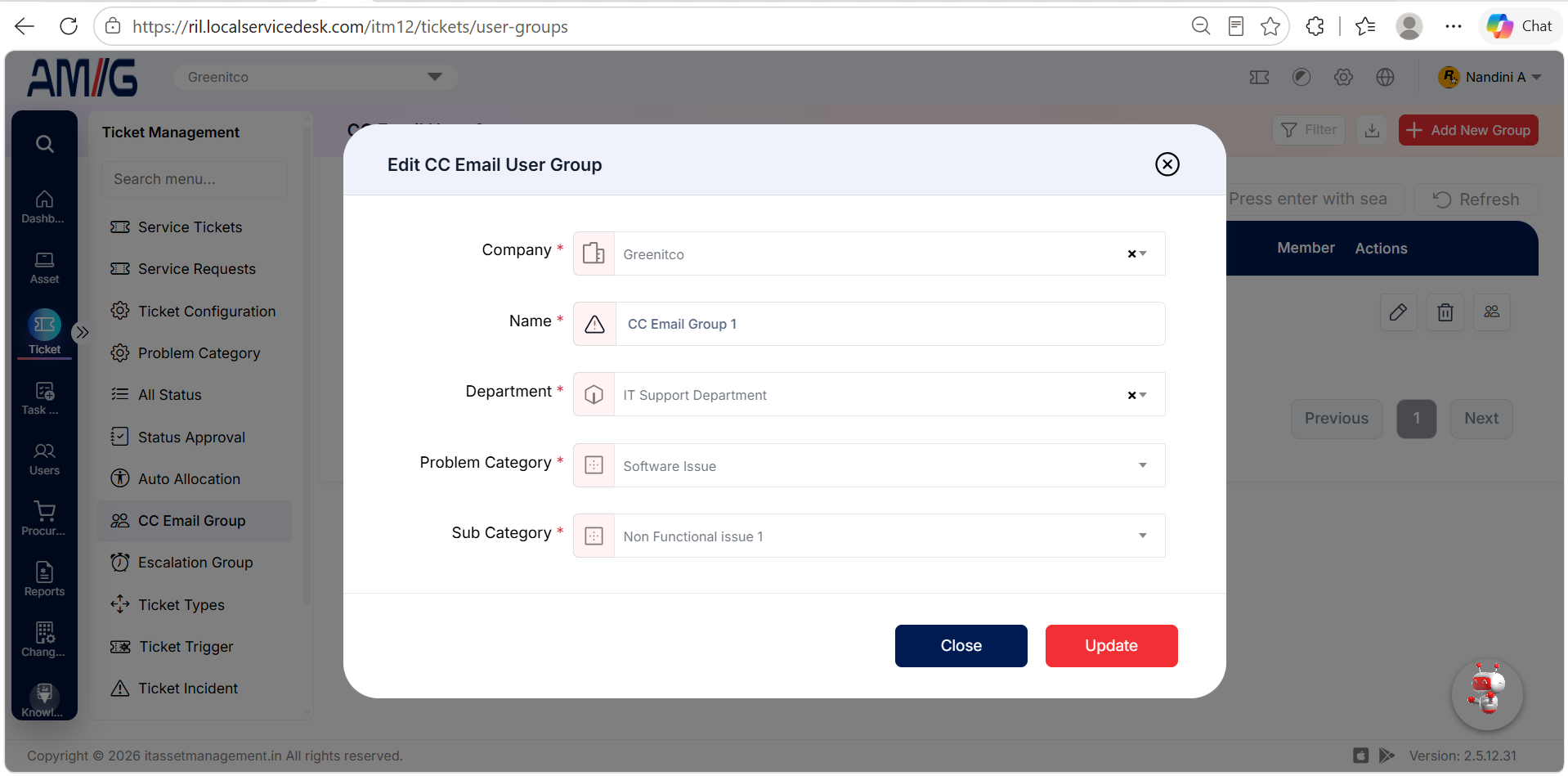Image resolution: width=1568 pixels, height=776 pixels.
Task: Click the globe language icon in header
Action: tap(1385, 77)
